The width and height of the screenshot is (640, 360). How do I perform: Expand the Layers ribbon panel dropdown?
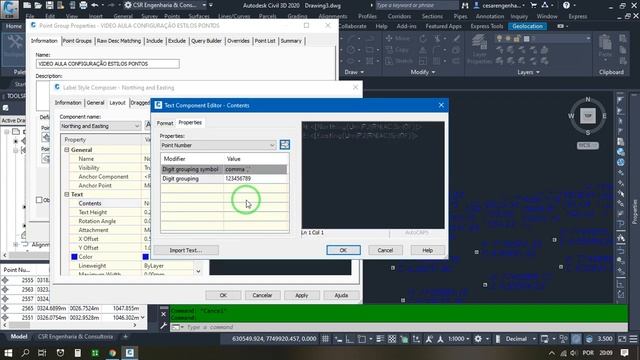[x=528, y=72]
